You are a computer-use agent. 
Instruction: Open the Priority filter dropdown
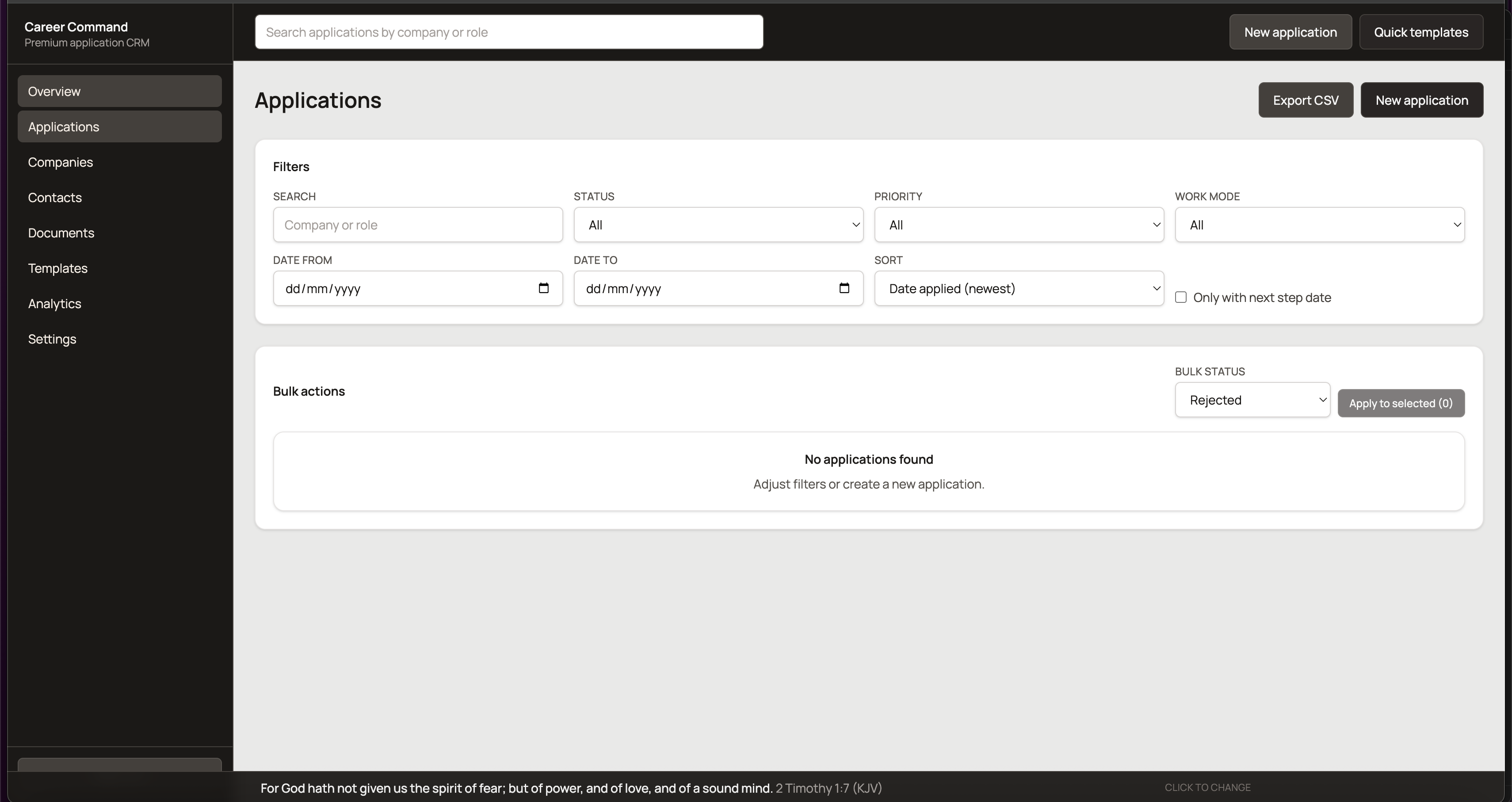[x=1019, y=225]
